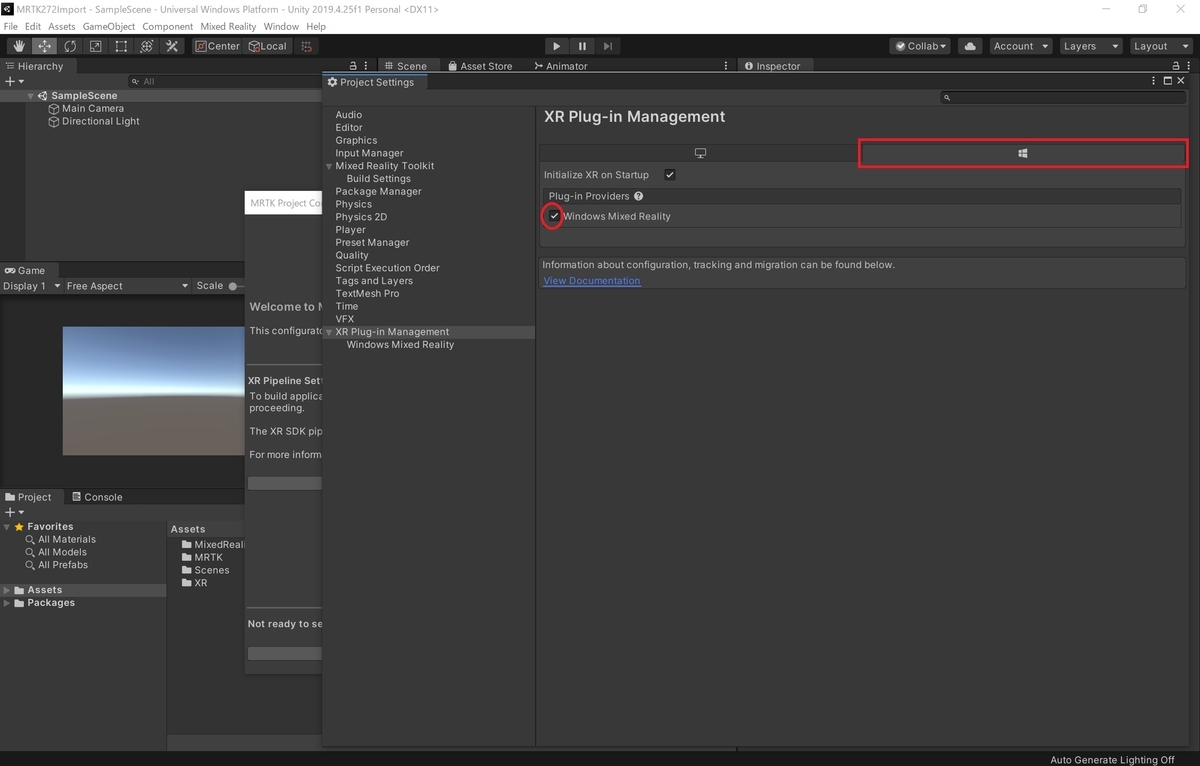This screenshot has width=1200, height=766.
Task: Open Player settings category
Action: coord(351,230)
